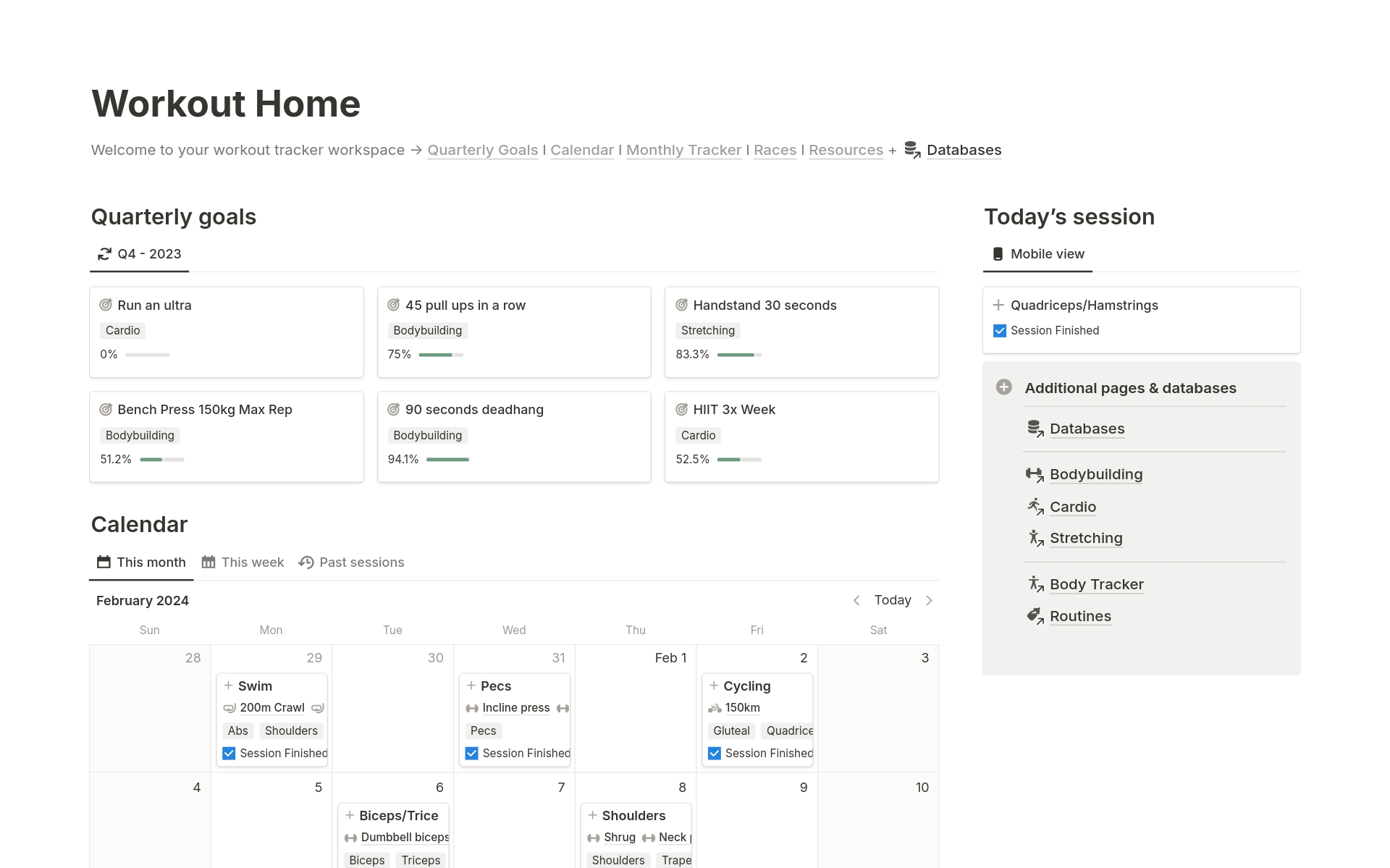The height and width of the screenshot is (868, 1390).
Task: Click progress bar on 45 pull ups goal
Action: (x=440, y=355)
